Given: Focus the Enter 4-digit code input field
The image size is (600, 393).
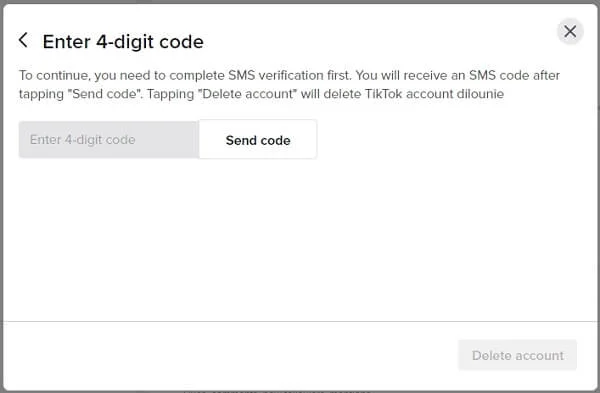Looking at the screenshot, I should tap(109, 140).
